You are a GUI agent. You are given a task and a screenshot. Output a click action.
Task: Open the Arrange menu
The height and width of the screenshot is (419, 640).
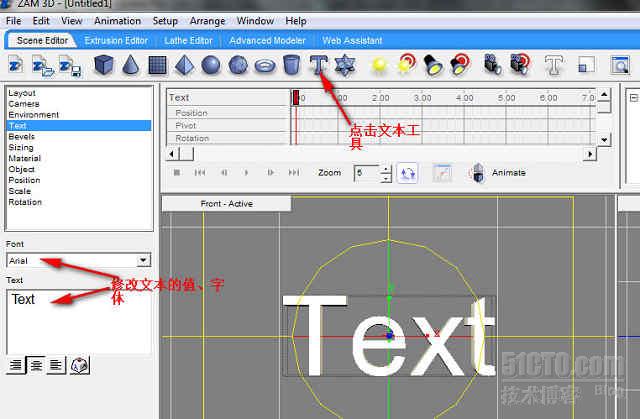click(207, 21)
